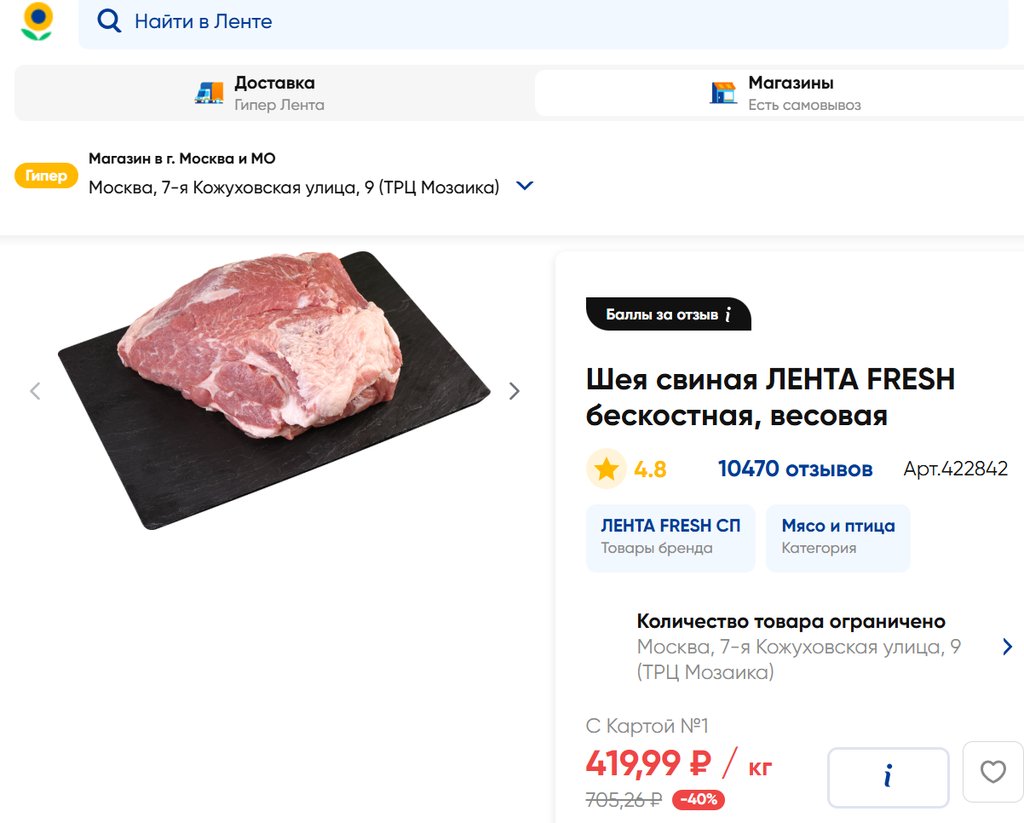1024x823 pixels.
Task: Click info icon in Баллы за отзыв badge
Action: [x=728, y=314]
